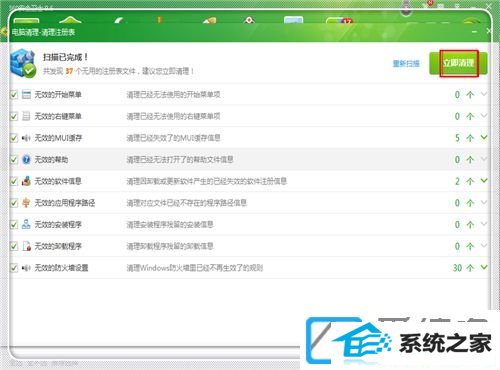The height and width of the screenshot is (370, 500).
Task: Click description 清理安装程序残留的安装信息
Action: coord(170,225)
